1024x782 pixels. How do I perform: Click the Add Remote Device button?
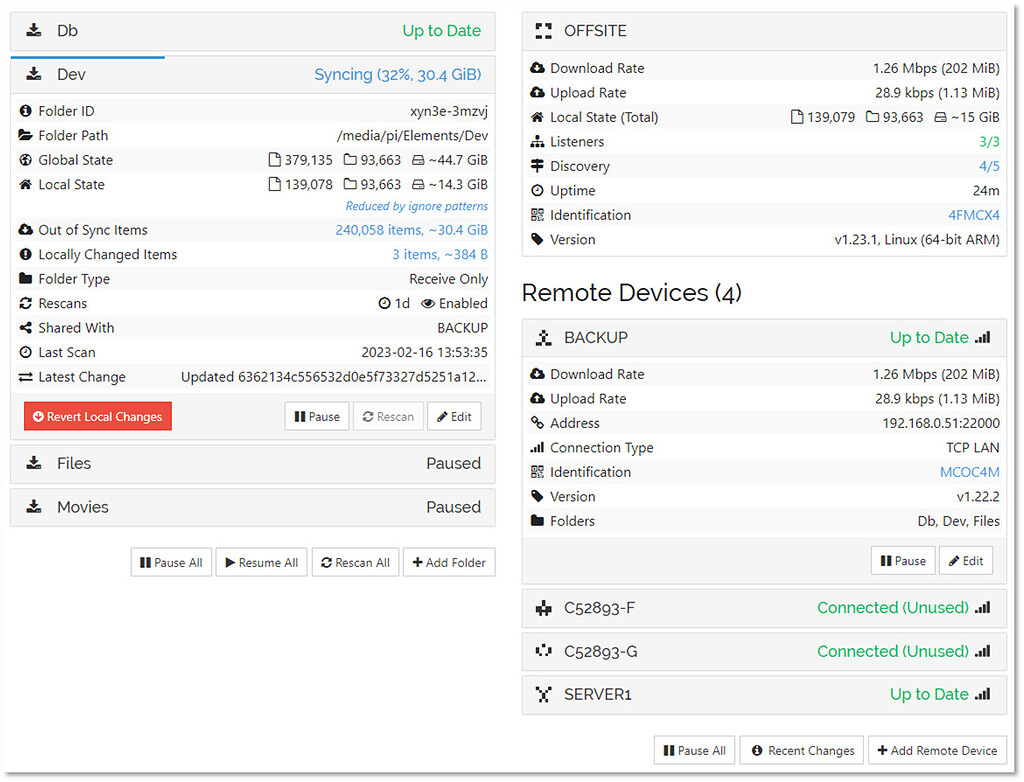pos(937,750)
